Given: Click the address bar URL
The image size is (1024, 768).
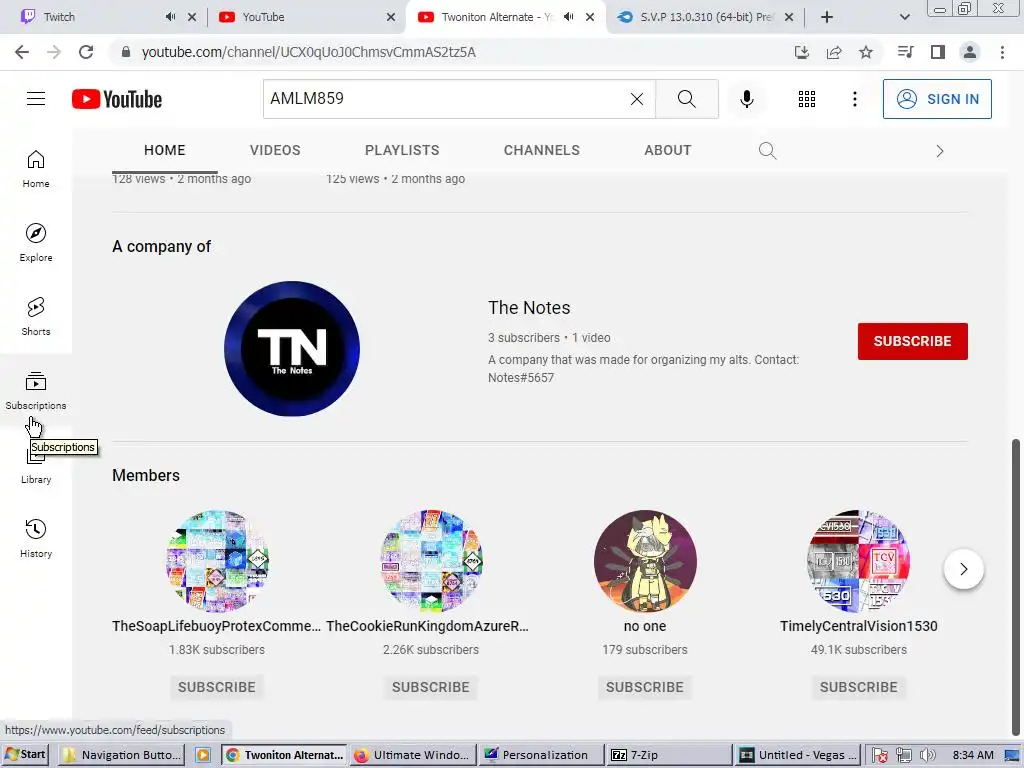Looking at the screenshot, I should pos(308,52).
